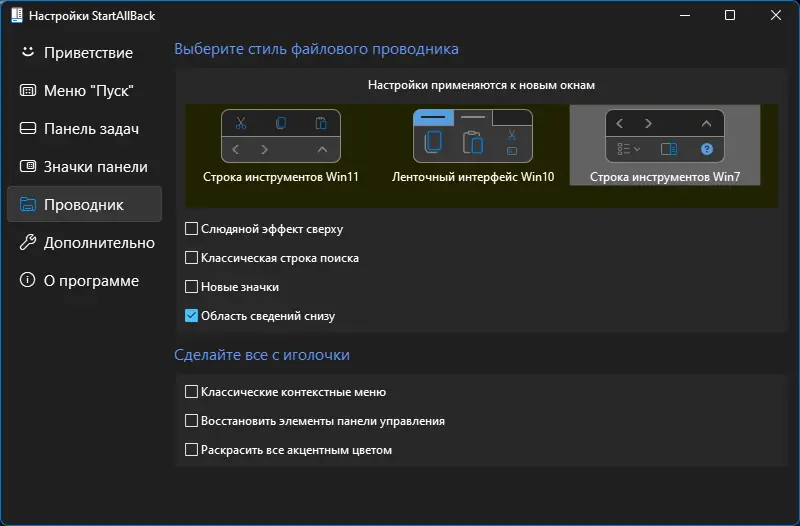Click the info icon beside О программе
Viewport: 800px width, 526px height.
[x=28, y=280]
